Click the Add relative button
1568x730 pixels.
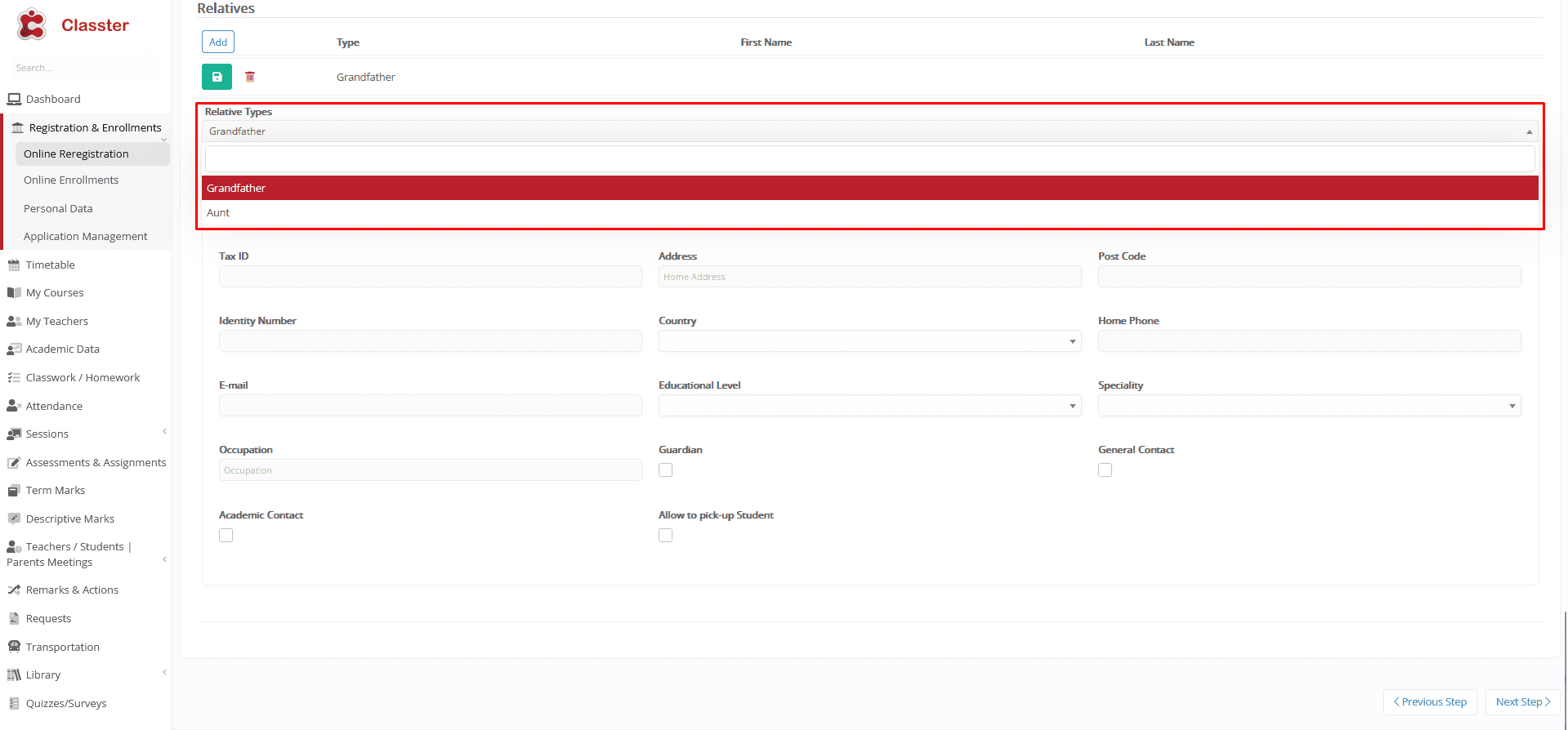click(x=218, y=42)
